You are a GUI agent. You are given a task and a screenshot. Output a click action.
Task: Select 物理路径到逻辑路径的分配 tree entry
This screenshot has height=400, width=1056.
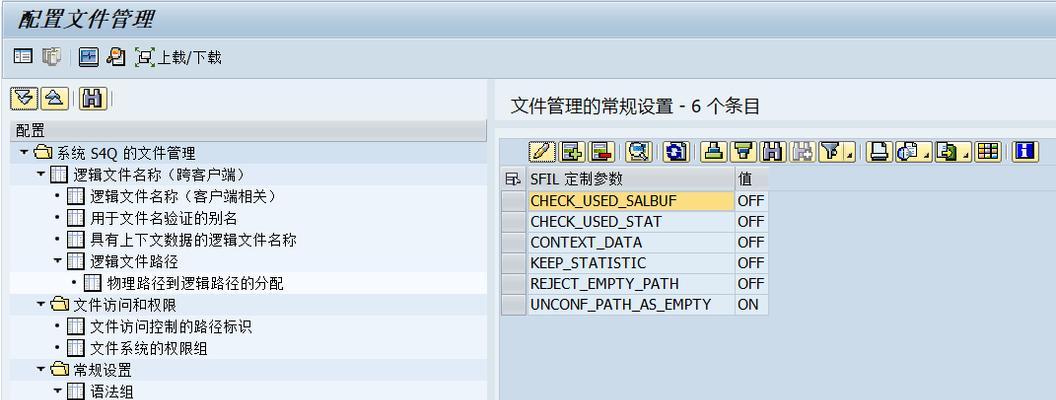[x=195, y=284]
